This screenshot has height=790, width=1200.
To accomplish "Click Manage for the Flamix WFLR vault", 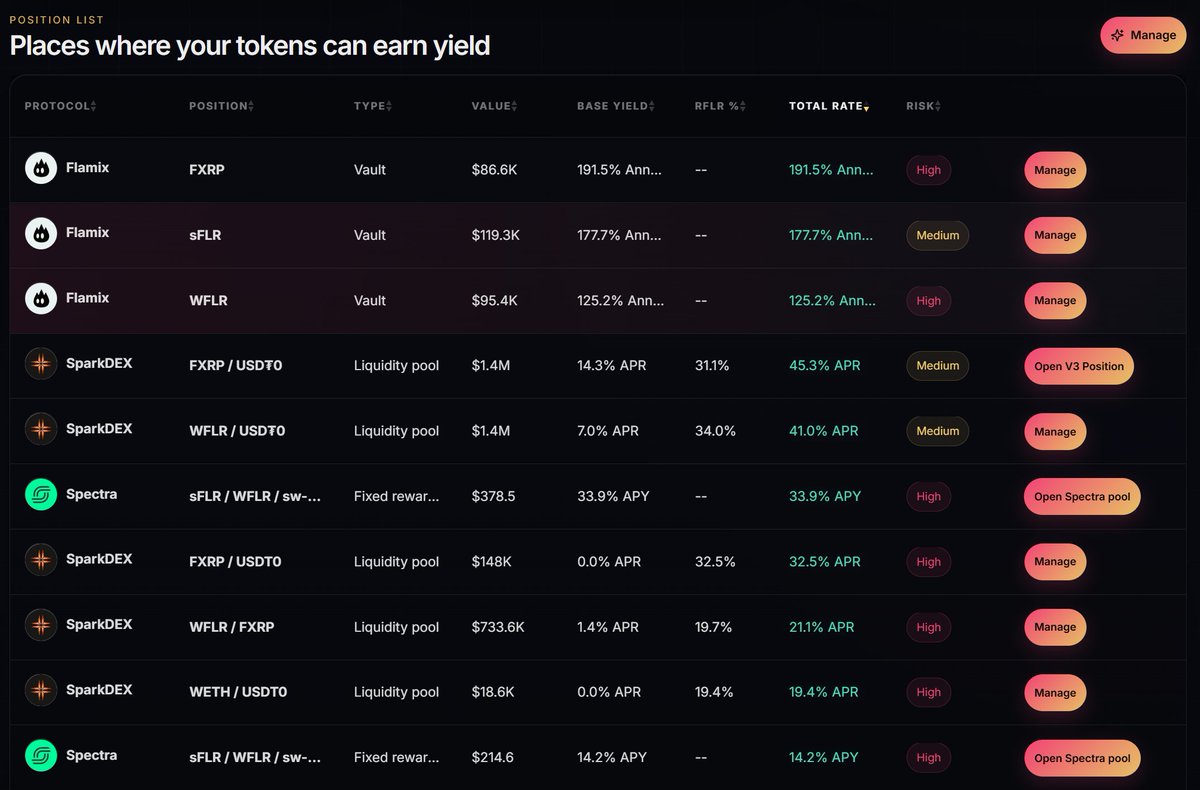I will point(1055,300).
